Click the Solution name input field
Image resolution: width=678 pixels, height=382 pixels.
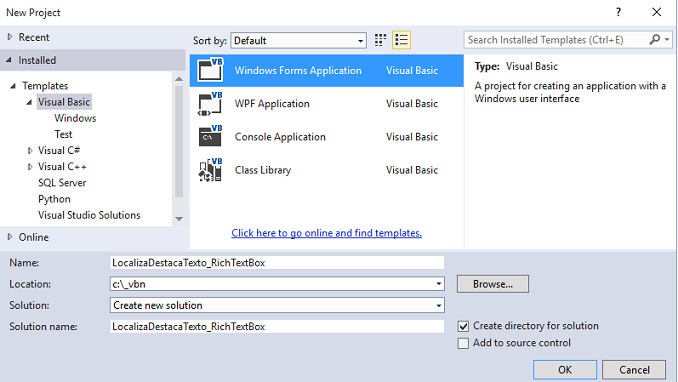[277, 327]
